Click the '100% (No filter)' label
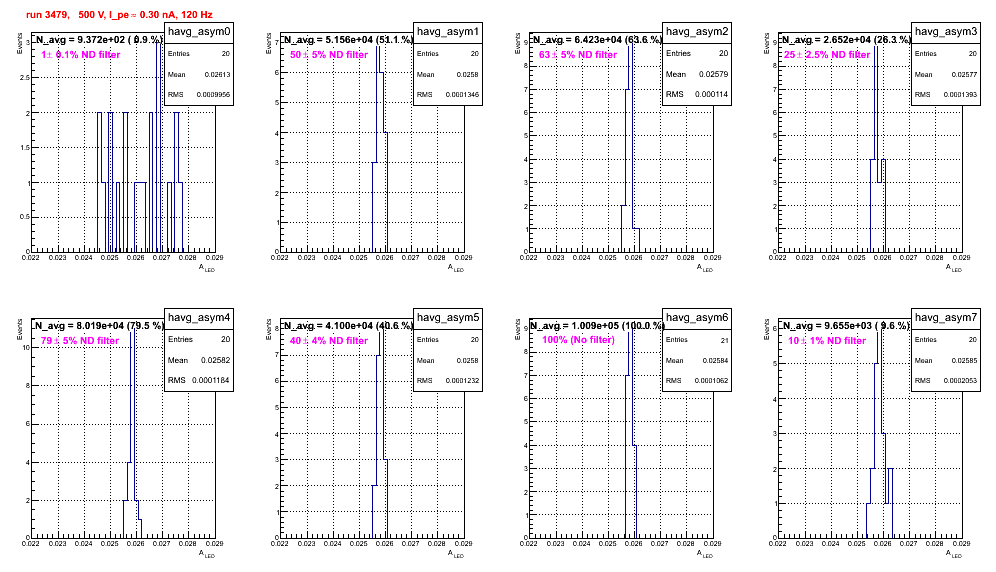Screen dimensions: 996x572 pos(579,340)
